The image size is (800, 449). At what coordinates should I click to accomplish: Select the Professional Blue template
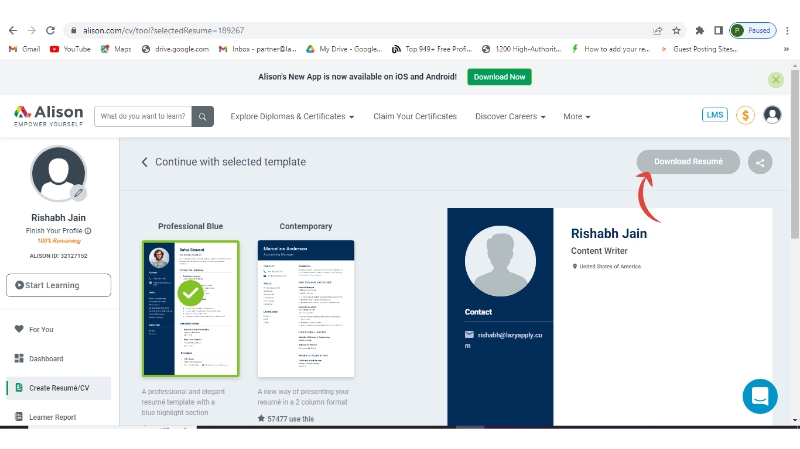tap(190, 308)
